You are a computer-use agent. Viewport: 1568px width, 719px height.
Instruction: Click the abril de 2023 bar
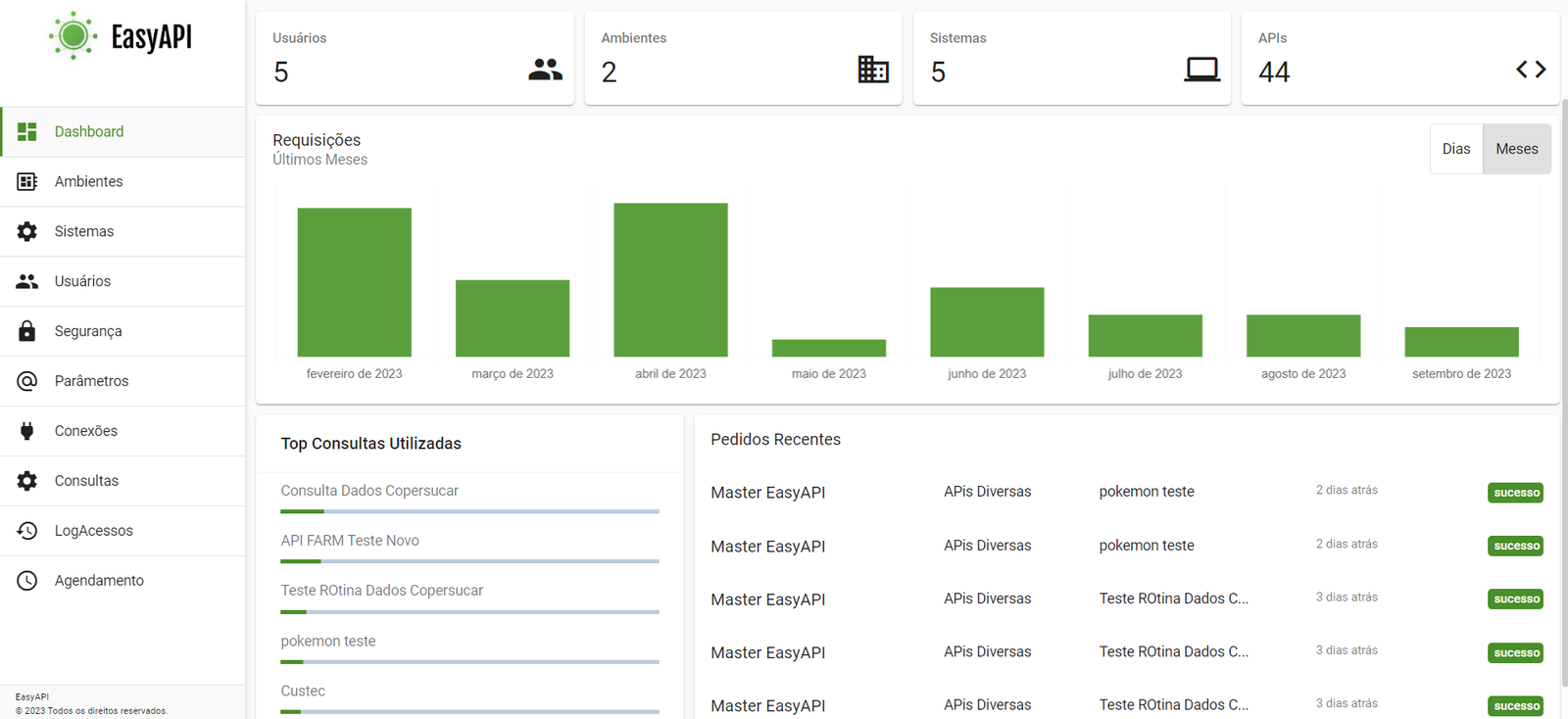pos(671,280)
